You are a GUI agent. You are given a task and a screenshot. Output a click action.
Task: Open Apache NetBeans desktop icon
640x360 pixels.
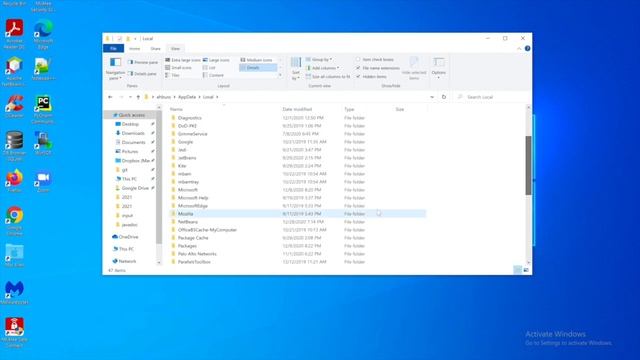(x=14, y=71)
